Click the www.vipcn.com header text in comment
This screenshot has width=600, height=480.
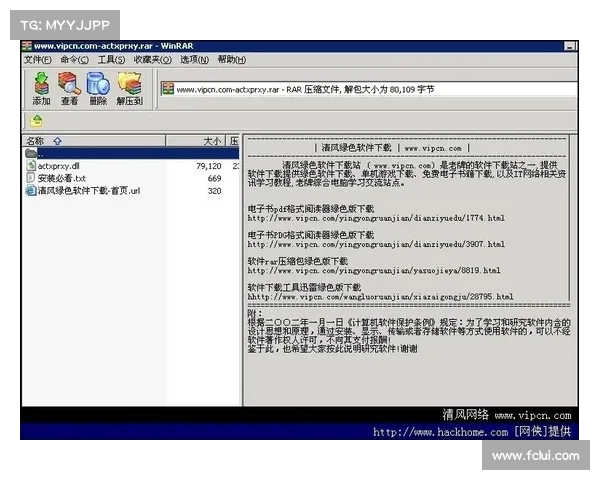pos(433,148)
